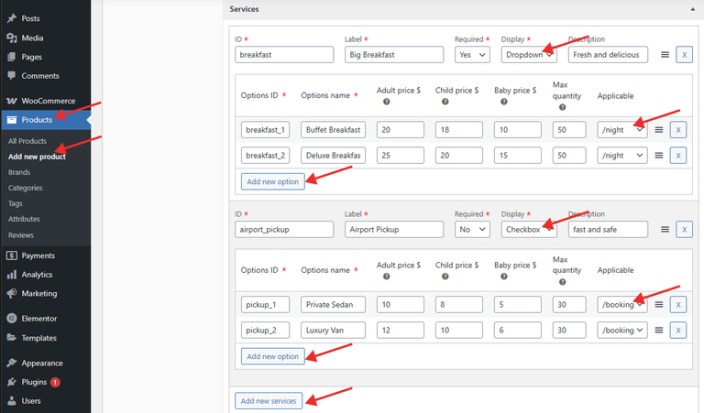The width and height of the screenshot is (704, 413).
Task: Click the Posts pin icon in sidebar
Action: tap(12, 18)
